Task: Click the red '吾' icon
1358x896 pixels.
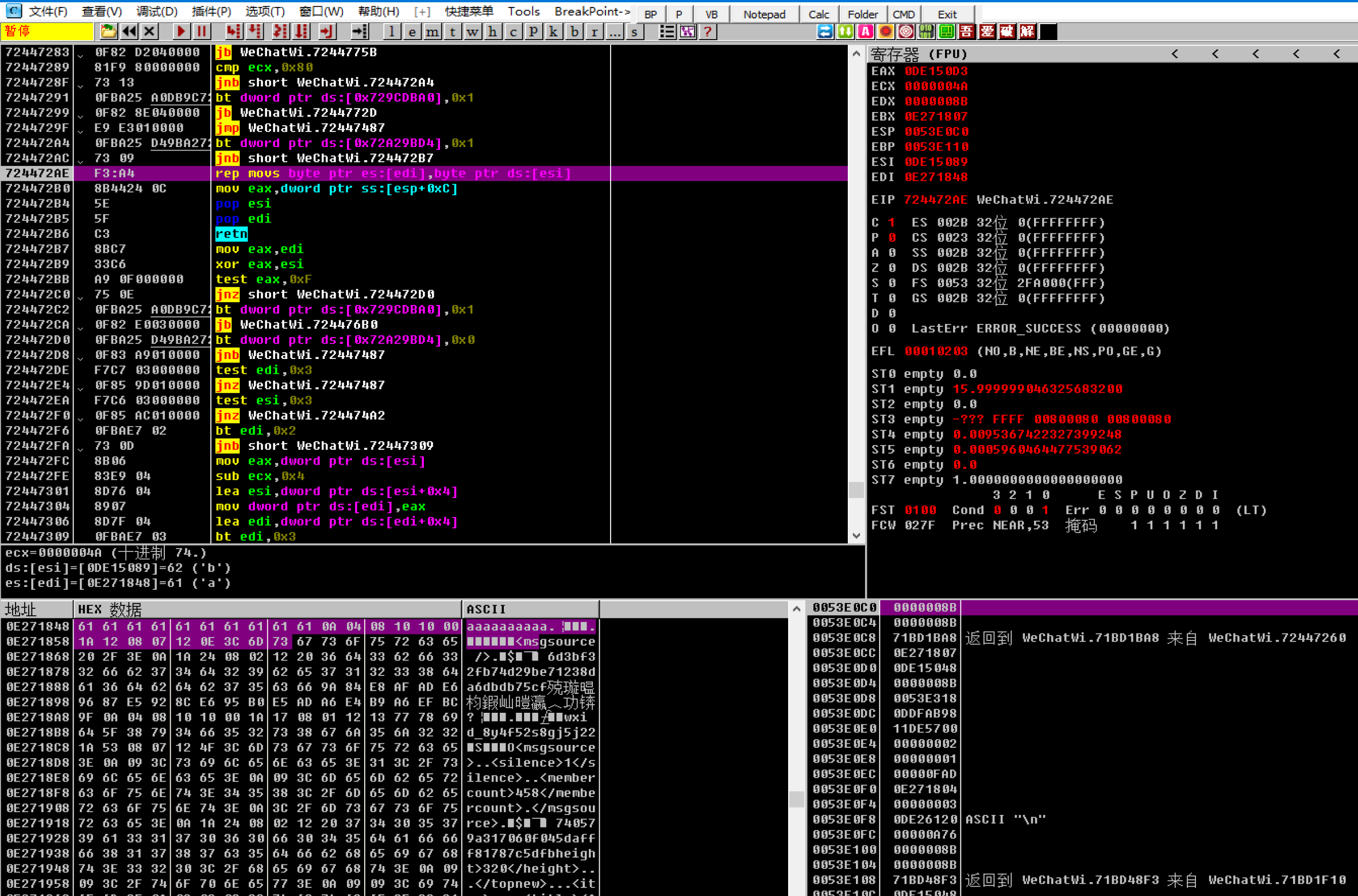Action: [966, 32]
